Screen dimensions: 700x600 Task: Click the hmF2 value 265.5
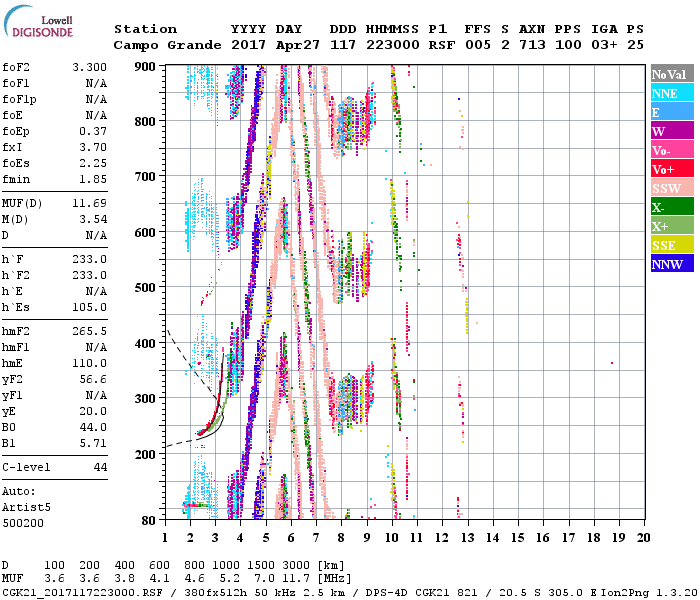point(90,332)
